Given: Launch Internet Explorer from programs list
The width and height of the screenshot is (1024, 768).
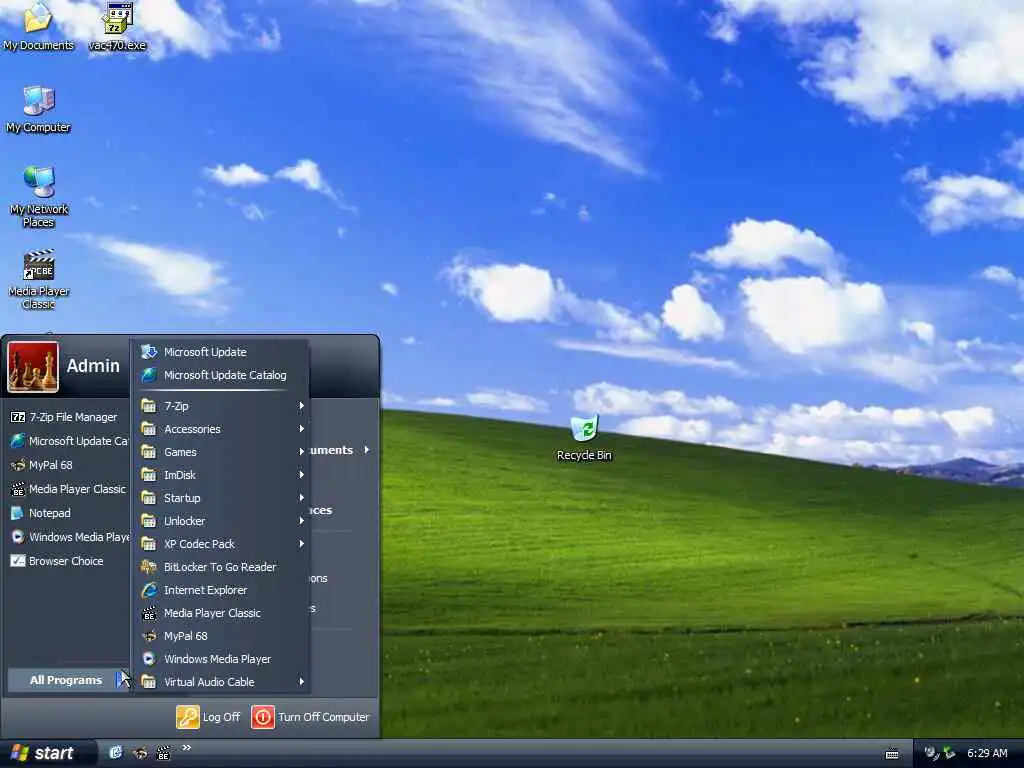Looking at the screenshot, I should (x=221, y=590).
